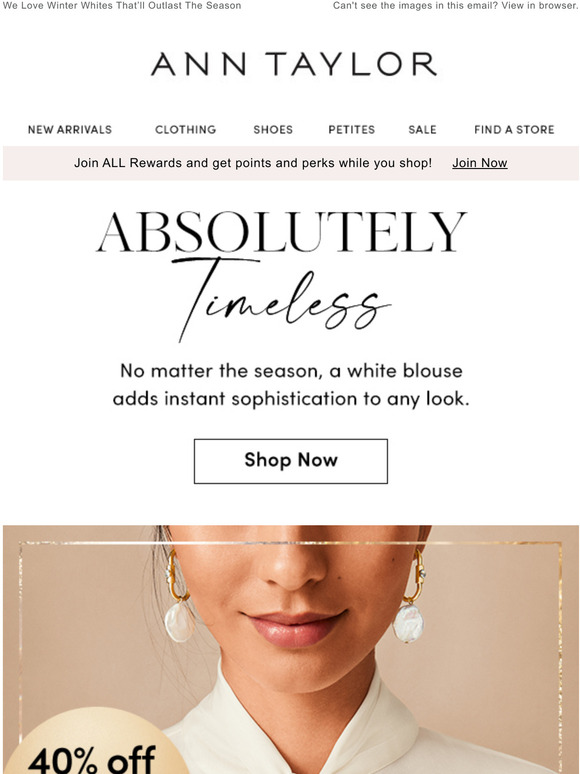The width and height of the screenshot is (580, 774).
Task: Click the Winter Whites preheader text
Action: coord(122,6)
